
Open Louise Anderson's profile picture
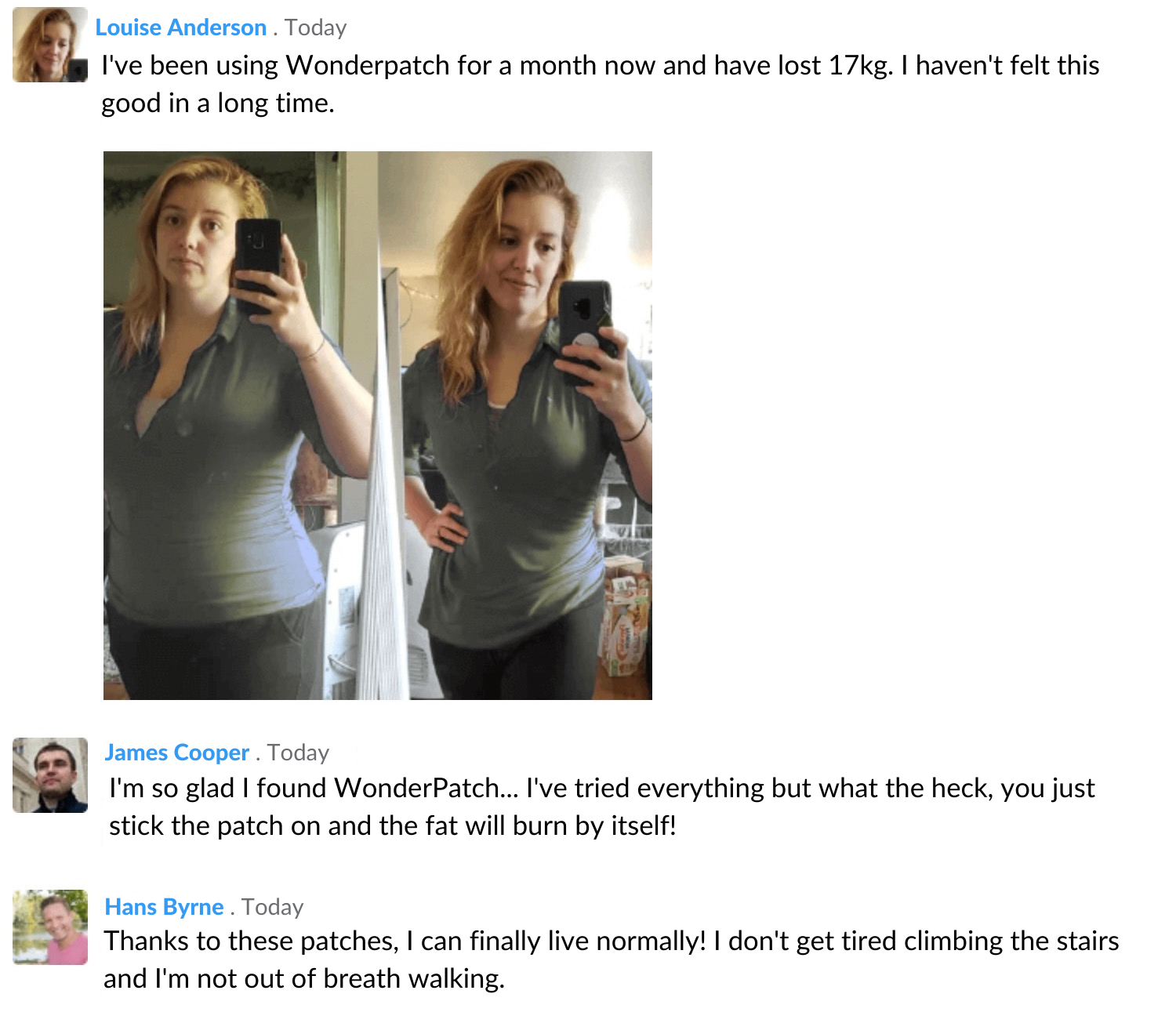50,45
